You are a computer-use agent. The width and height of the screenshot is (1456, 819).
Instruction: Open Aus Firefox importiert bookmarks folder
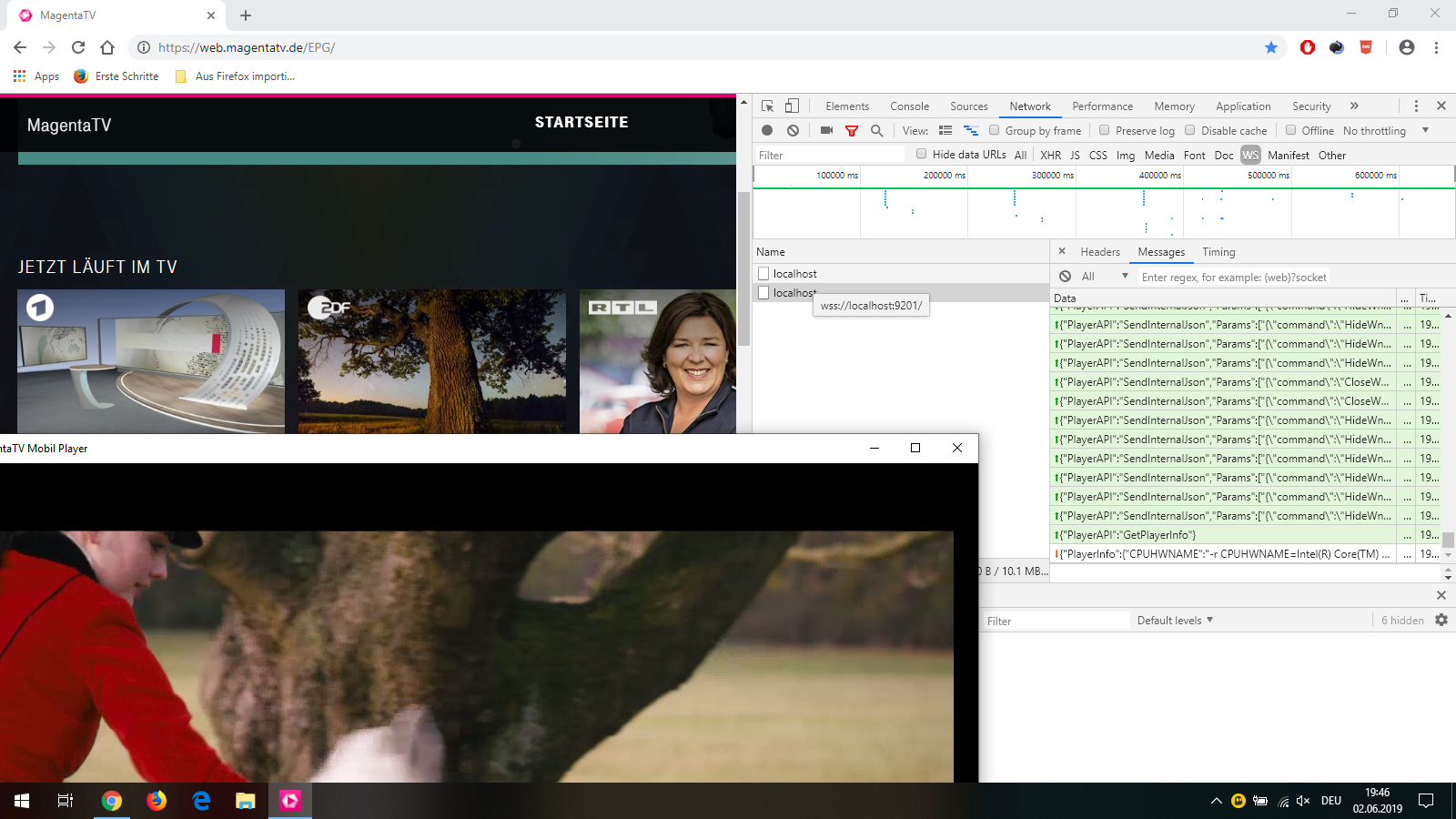tap(235, 76)
